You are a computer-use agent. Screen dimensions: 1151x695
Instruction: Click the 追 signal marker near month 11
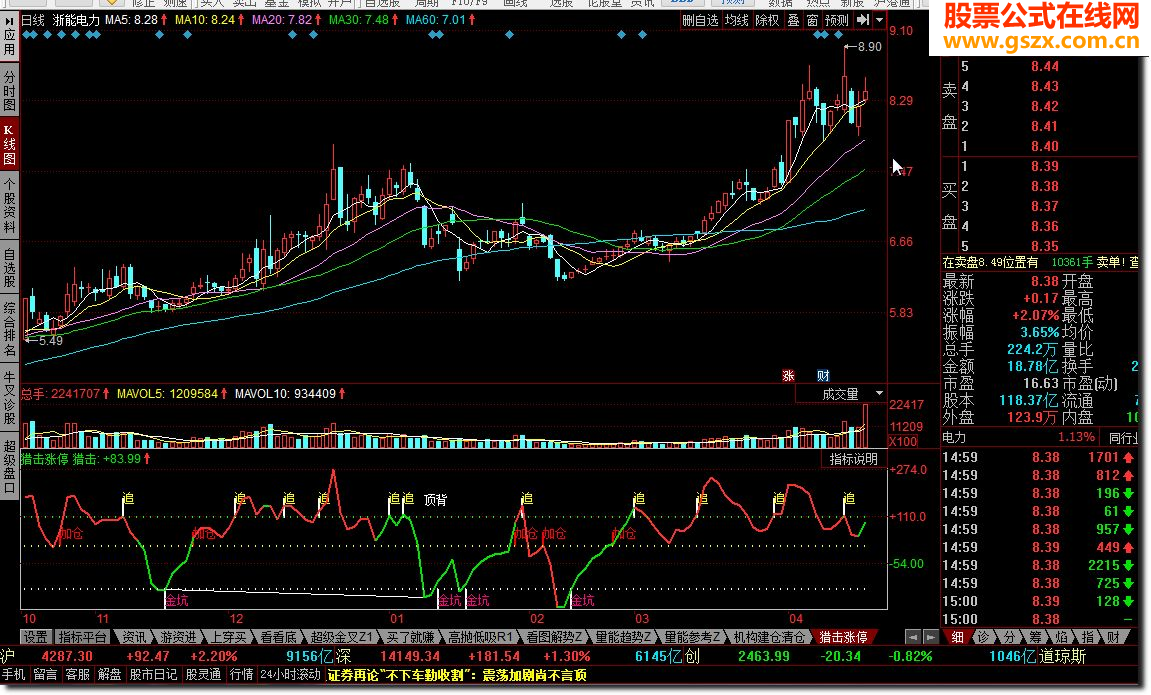(x=127, y=499)
